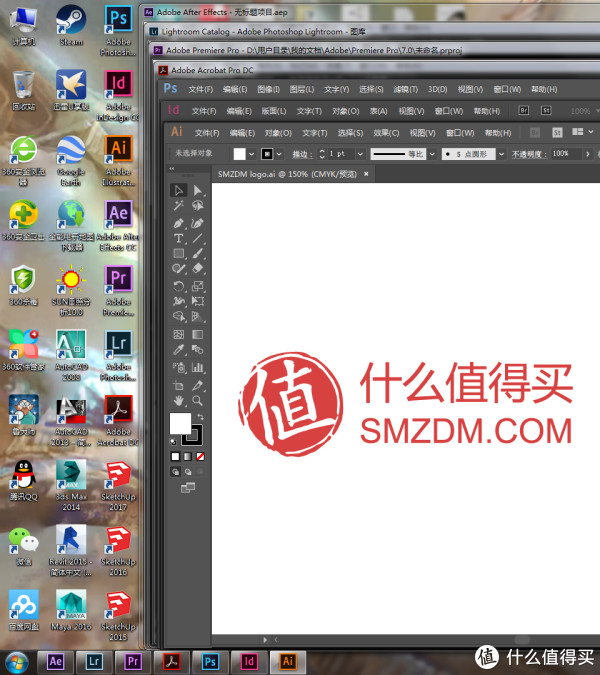The height and width of the screenshot is (675, 600).
Task: Click the Br Bridge button in InDesign
Action: (x=523, y=111)
